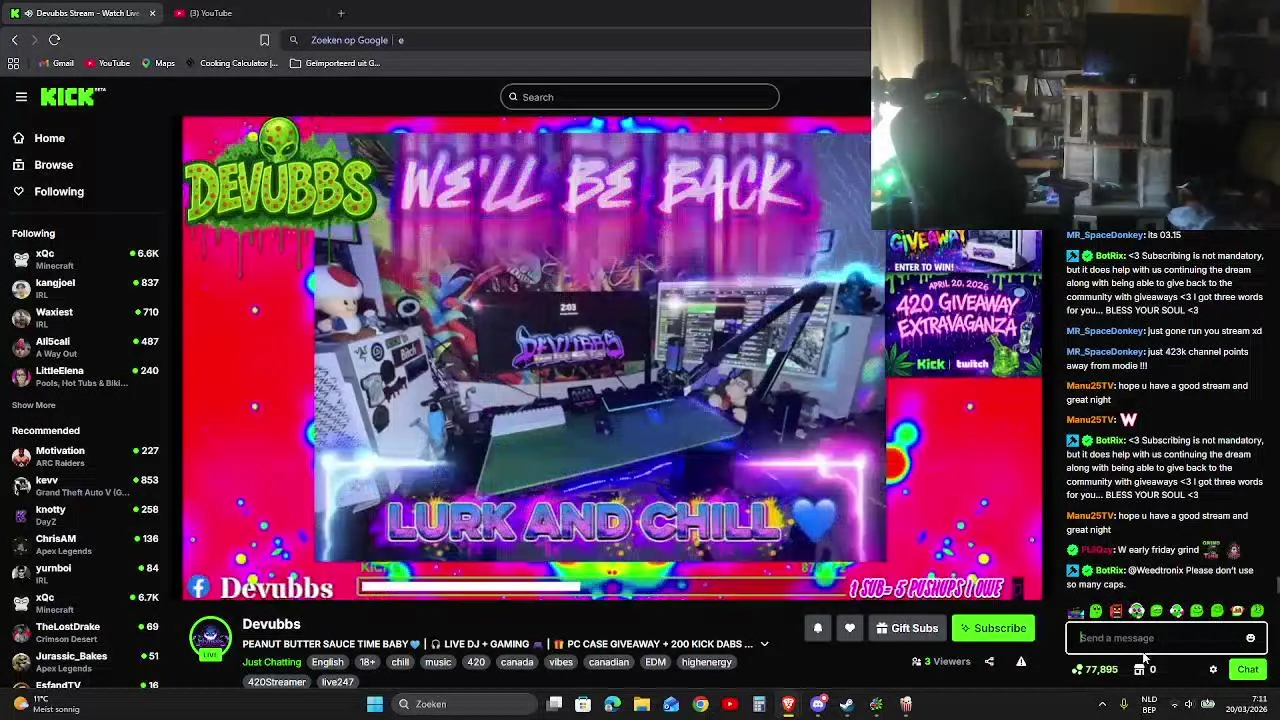Click the English language tag
The width and height of the screenshot is (1280, 720).
pyautogui.click(x=327, y=662)
